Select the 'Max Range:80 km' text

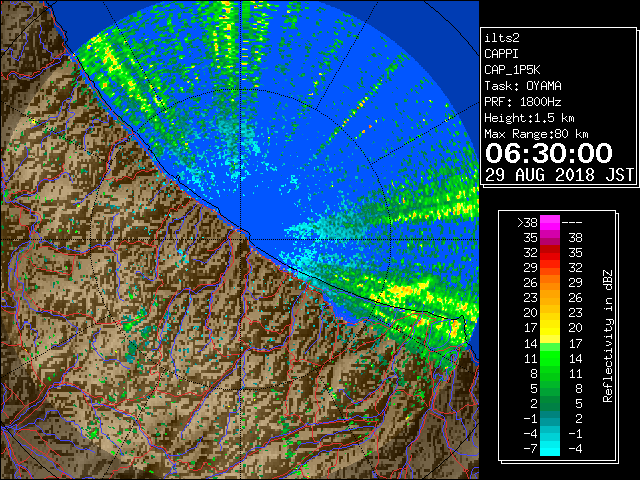[536, 134]
